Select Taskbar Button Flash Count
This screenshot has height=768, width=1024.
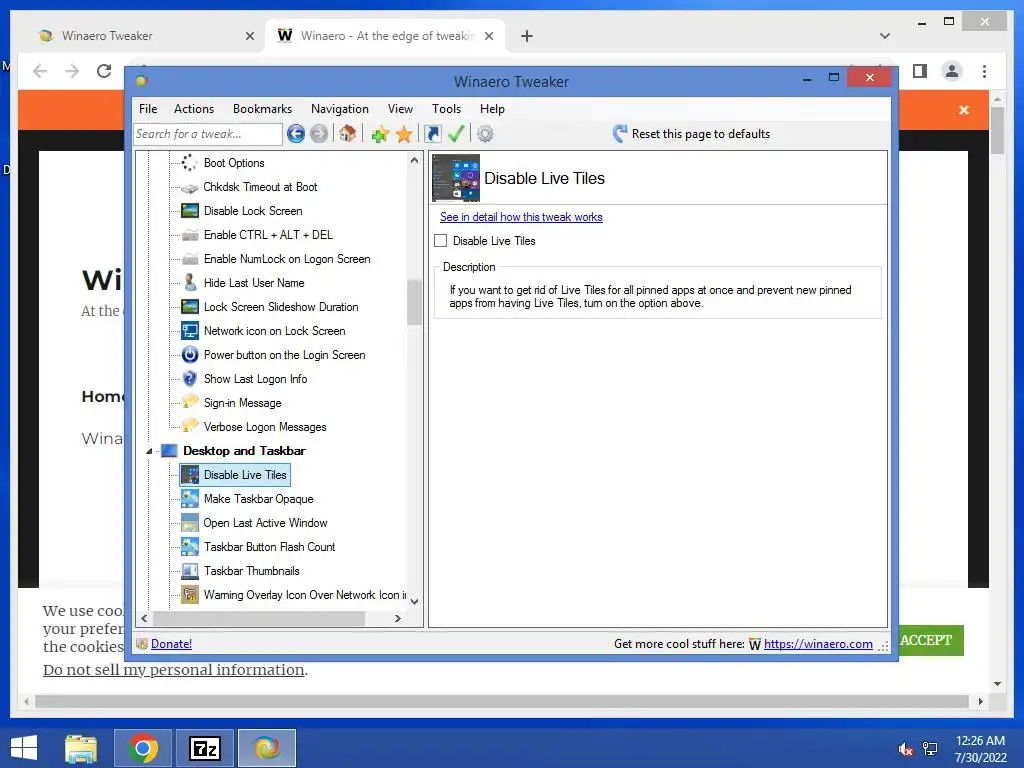[x=269, y=547]
